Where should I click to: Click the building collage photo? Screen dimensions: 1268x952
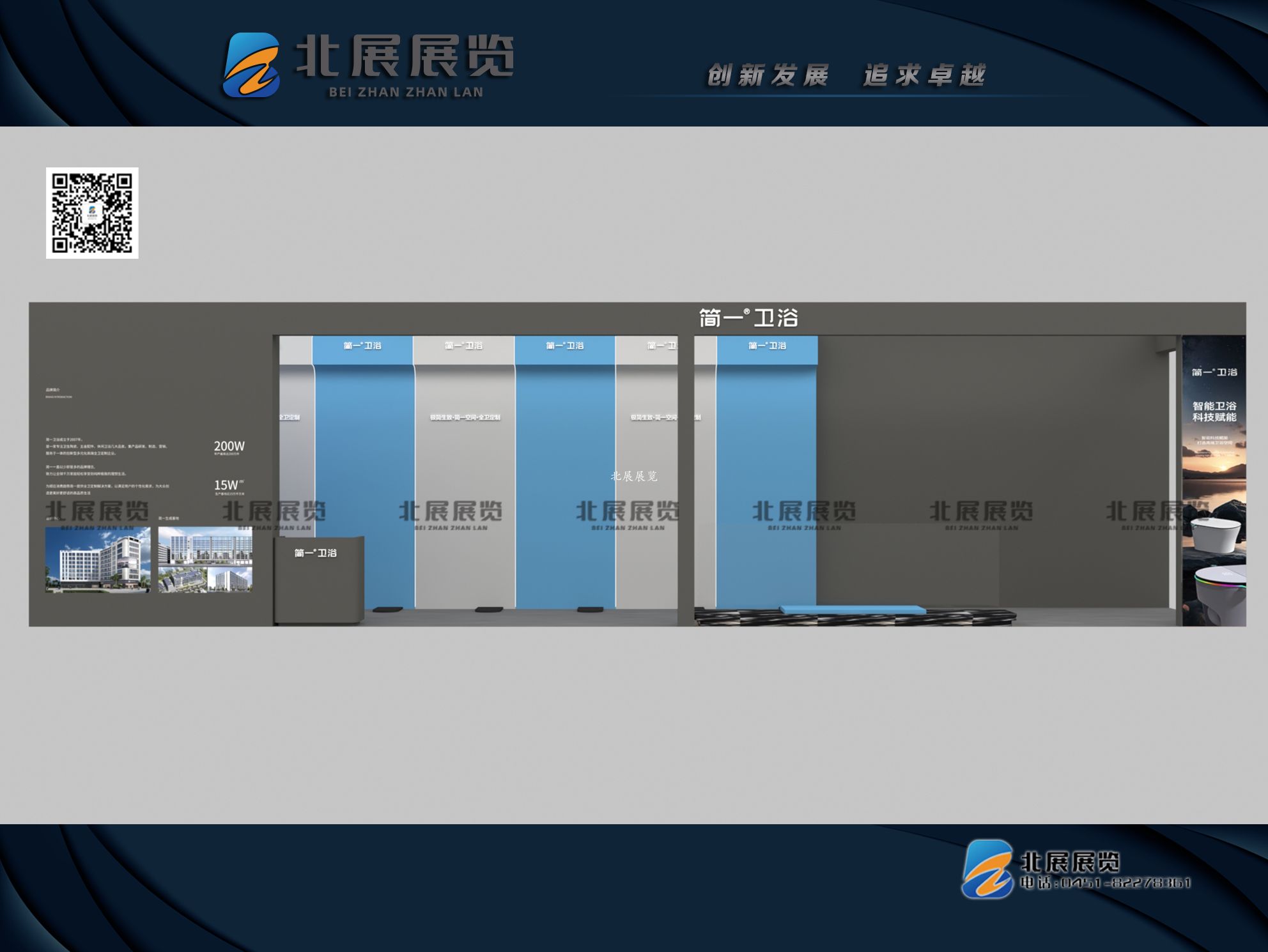point(205,560)
